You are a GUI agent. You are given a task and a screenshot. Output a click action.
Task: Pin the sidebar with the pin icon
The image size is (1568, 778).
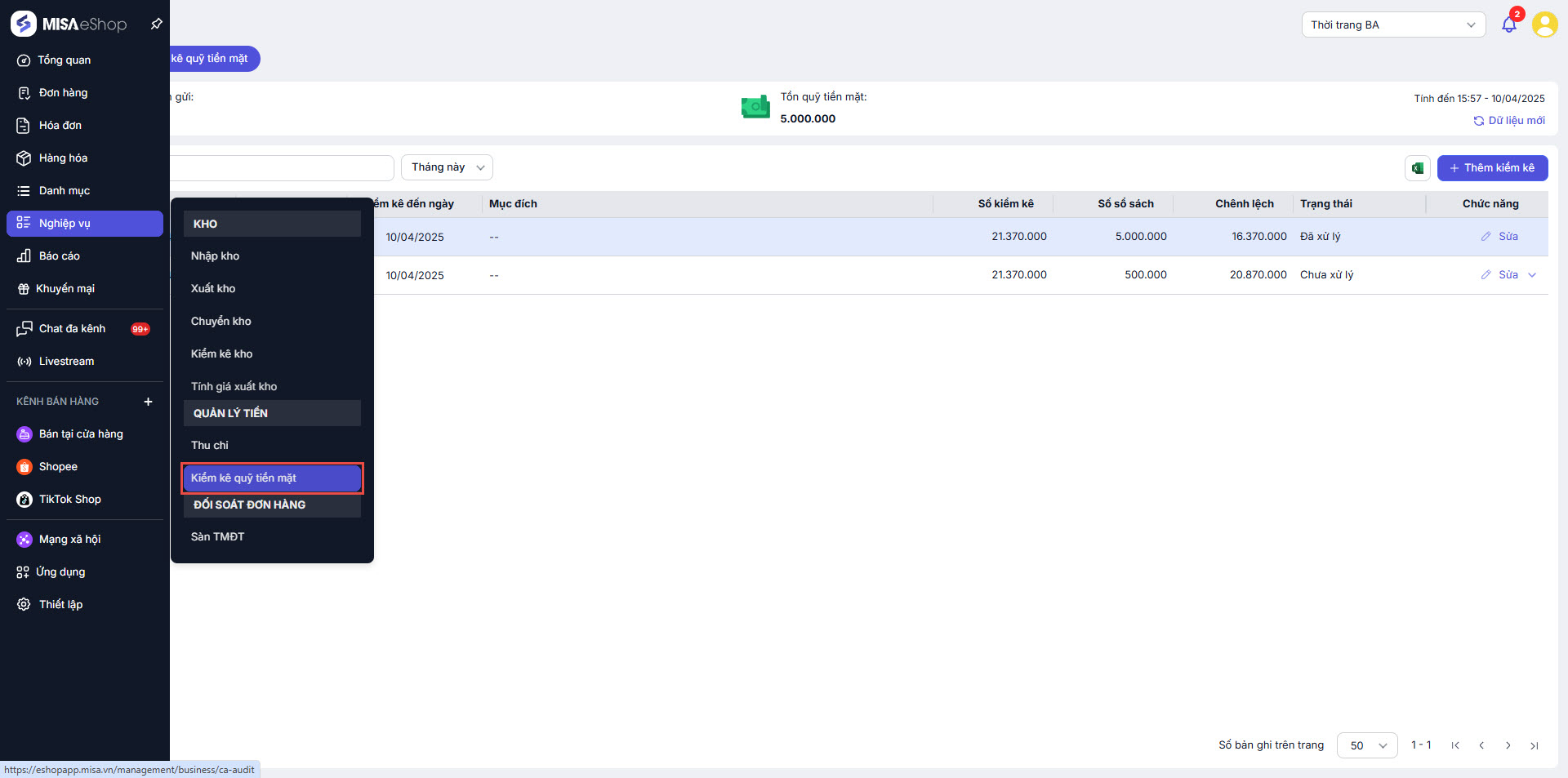point(156,24)
